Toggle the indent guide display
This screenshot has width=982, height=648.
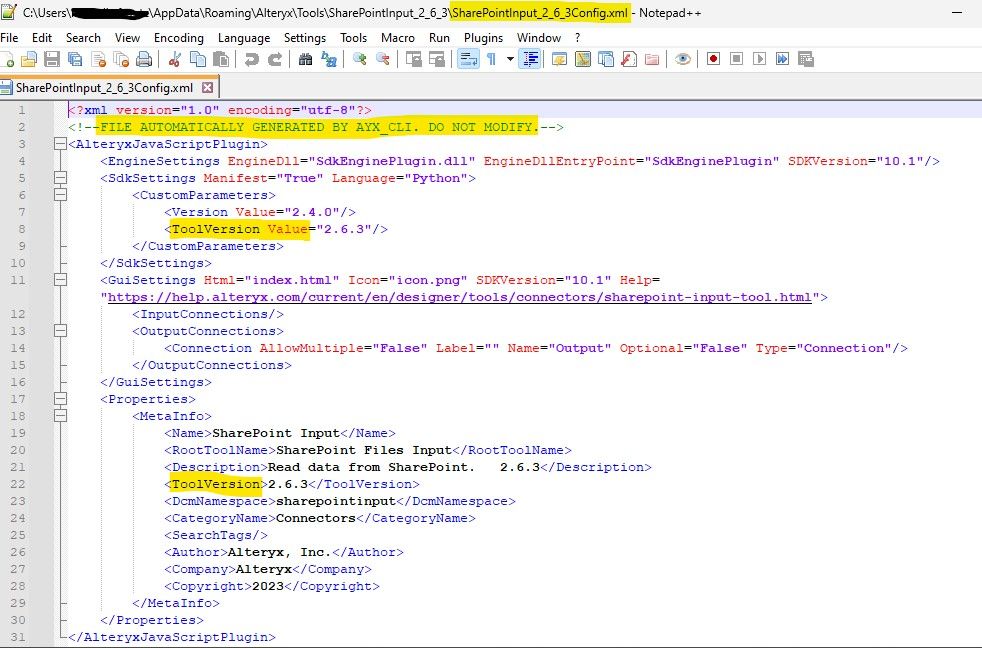click(x=530, y=59)
